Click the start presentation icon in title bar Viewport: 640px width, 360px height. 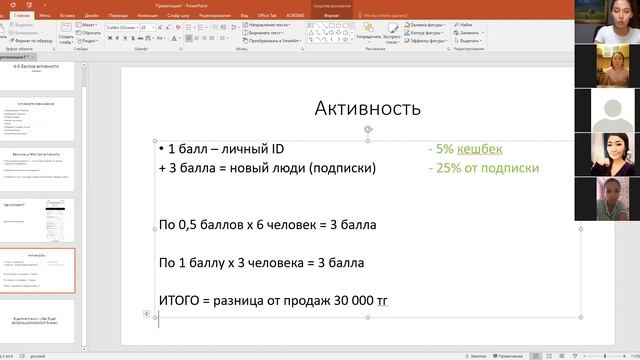tap(29, 5)
